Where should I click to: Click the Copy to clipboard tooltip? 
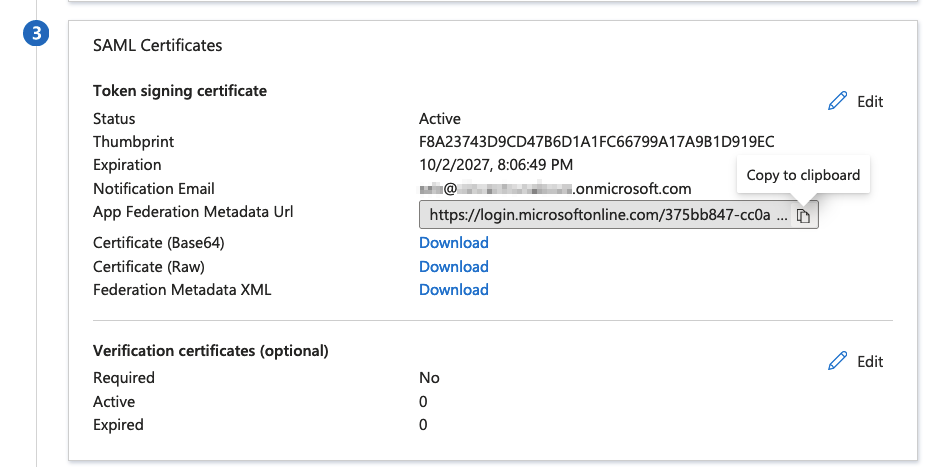pos(803,175)
